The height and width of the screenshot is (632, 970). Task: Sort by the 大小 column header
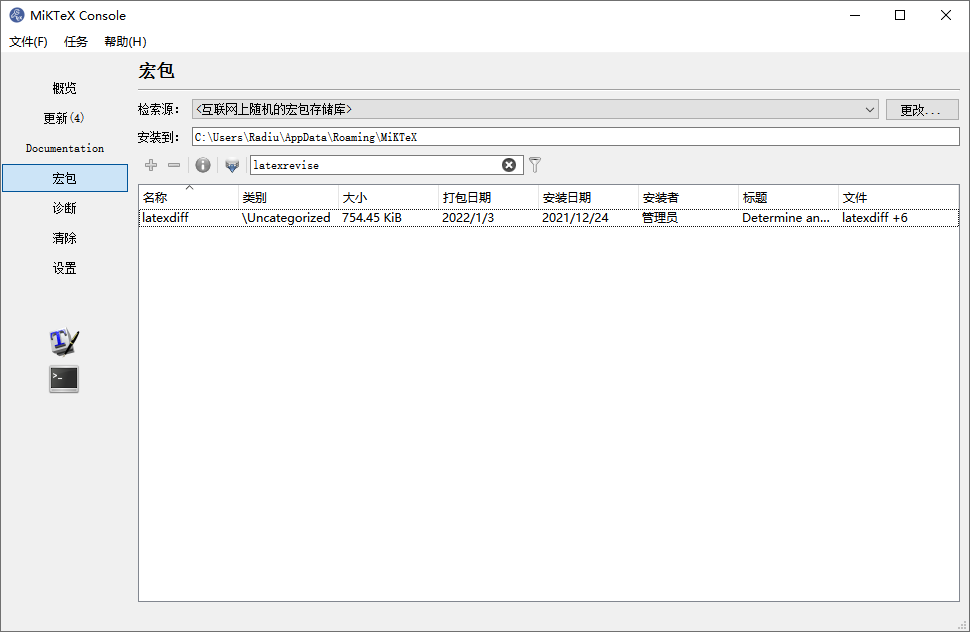pos(388,197)
